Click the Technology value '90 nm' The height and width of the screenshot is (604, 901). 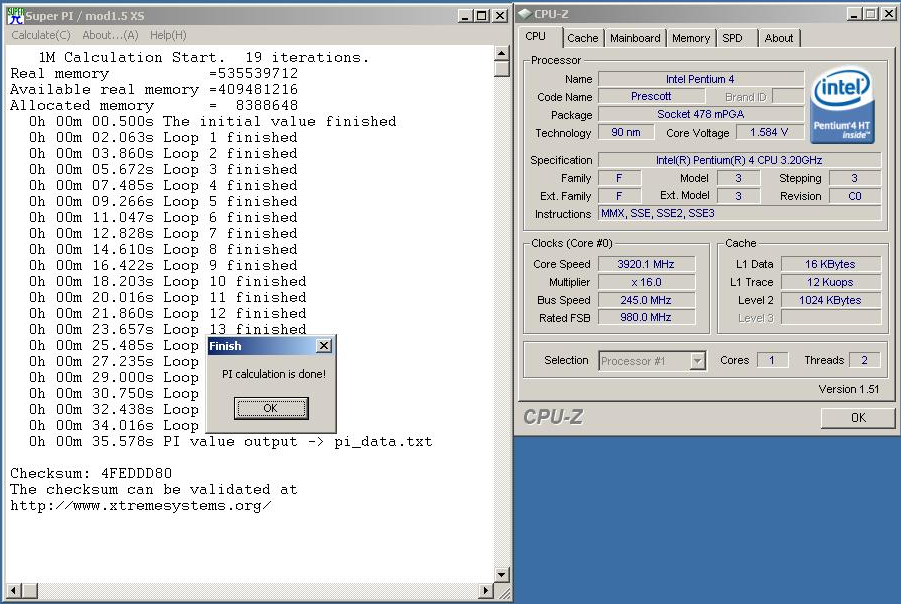pos(626,132)
